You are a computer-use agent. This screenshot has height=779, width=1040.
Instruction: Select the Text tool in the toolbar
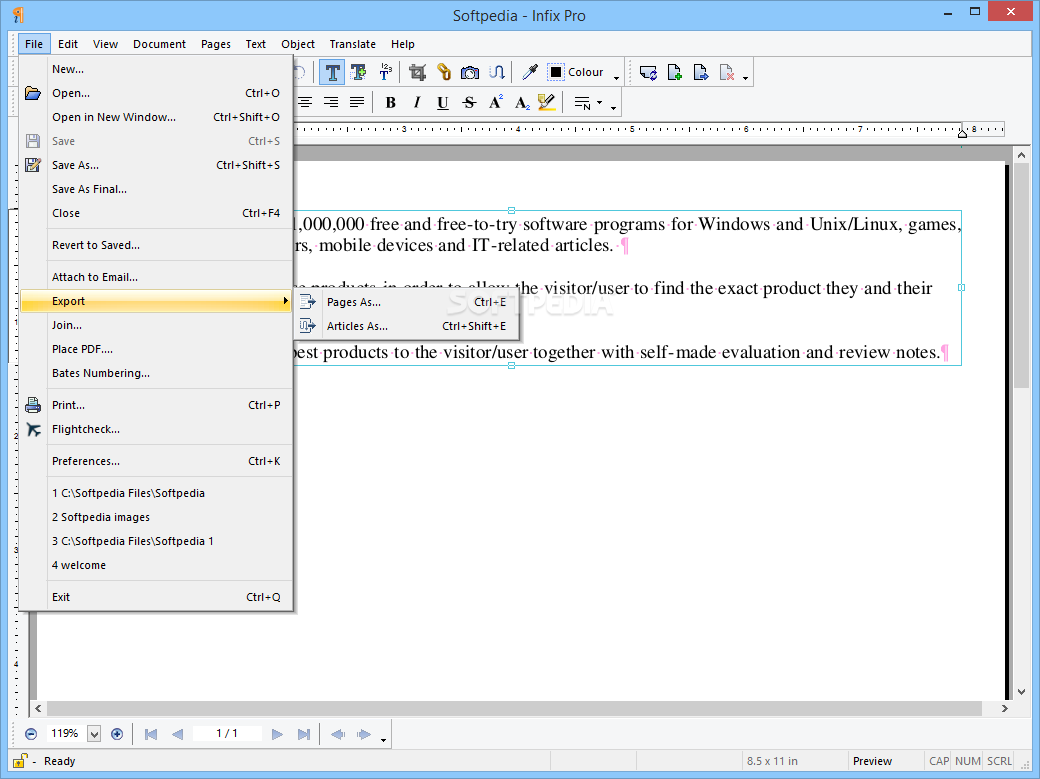point(332,72)
